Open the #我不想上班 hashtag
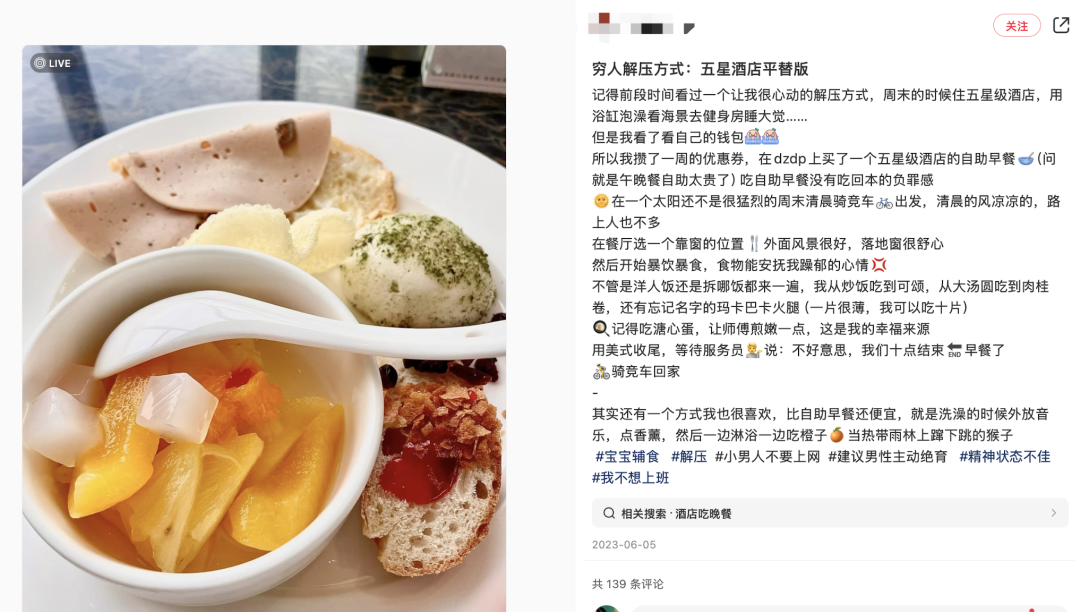The height and width of the screenshot is (612, 1080). coord(630,478)
